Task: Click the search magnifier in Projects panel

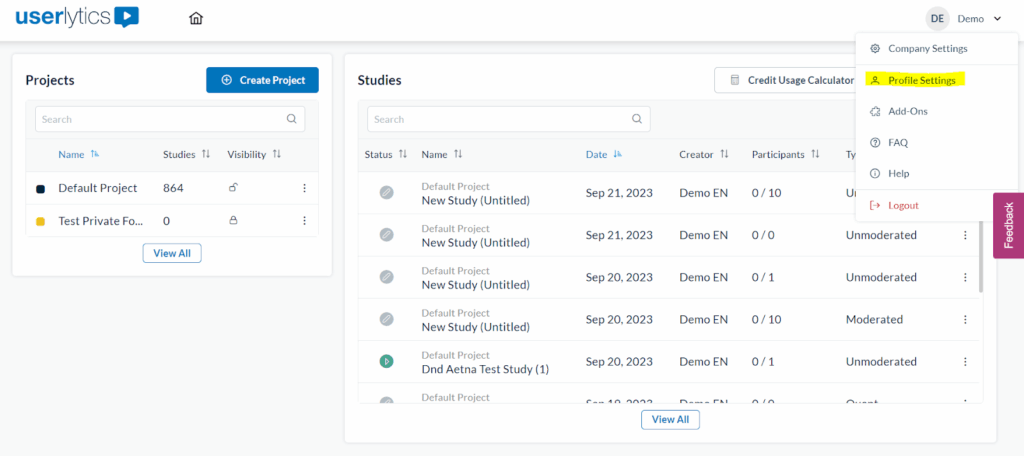Action: tap(291, 119)
